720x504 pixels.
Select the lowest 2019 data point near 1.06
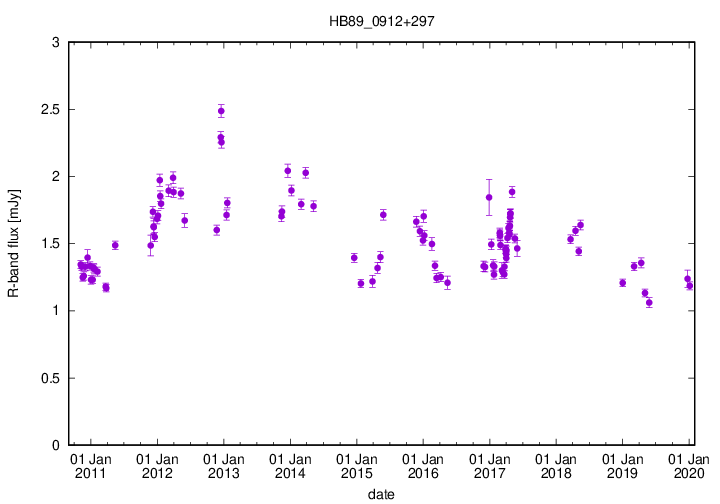click(649, 302)
